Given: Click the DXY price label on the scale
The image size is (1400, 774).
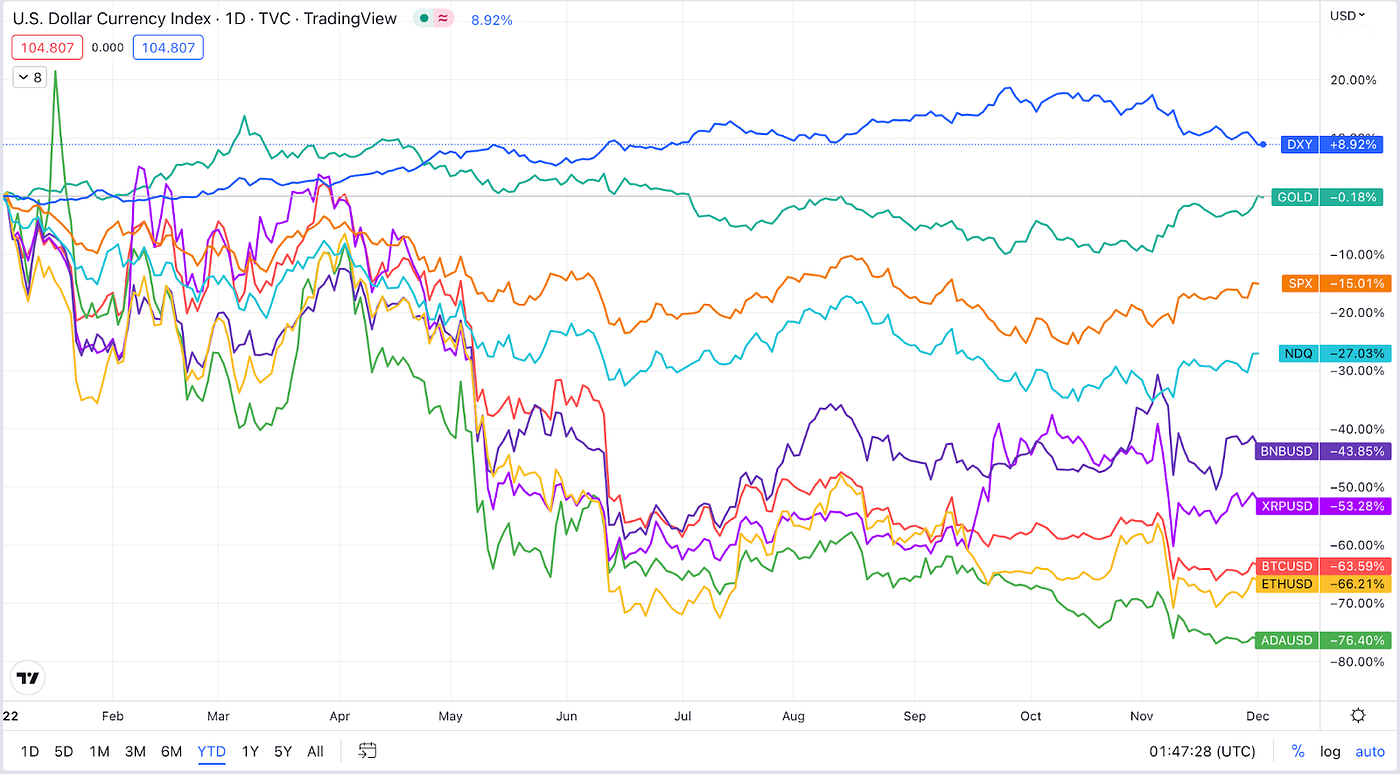Looking at the screenshot, I should pyautogui.click(x=1299, y=144).
